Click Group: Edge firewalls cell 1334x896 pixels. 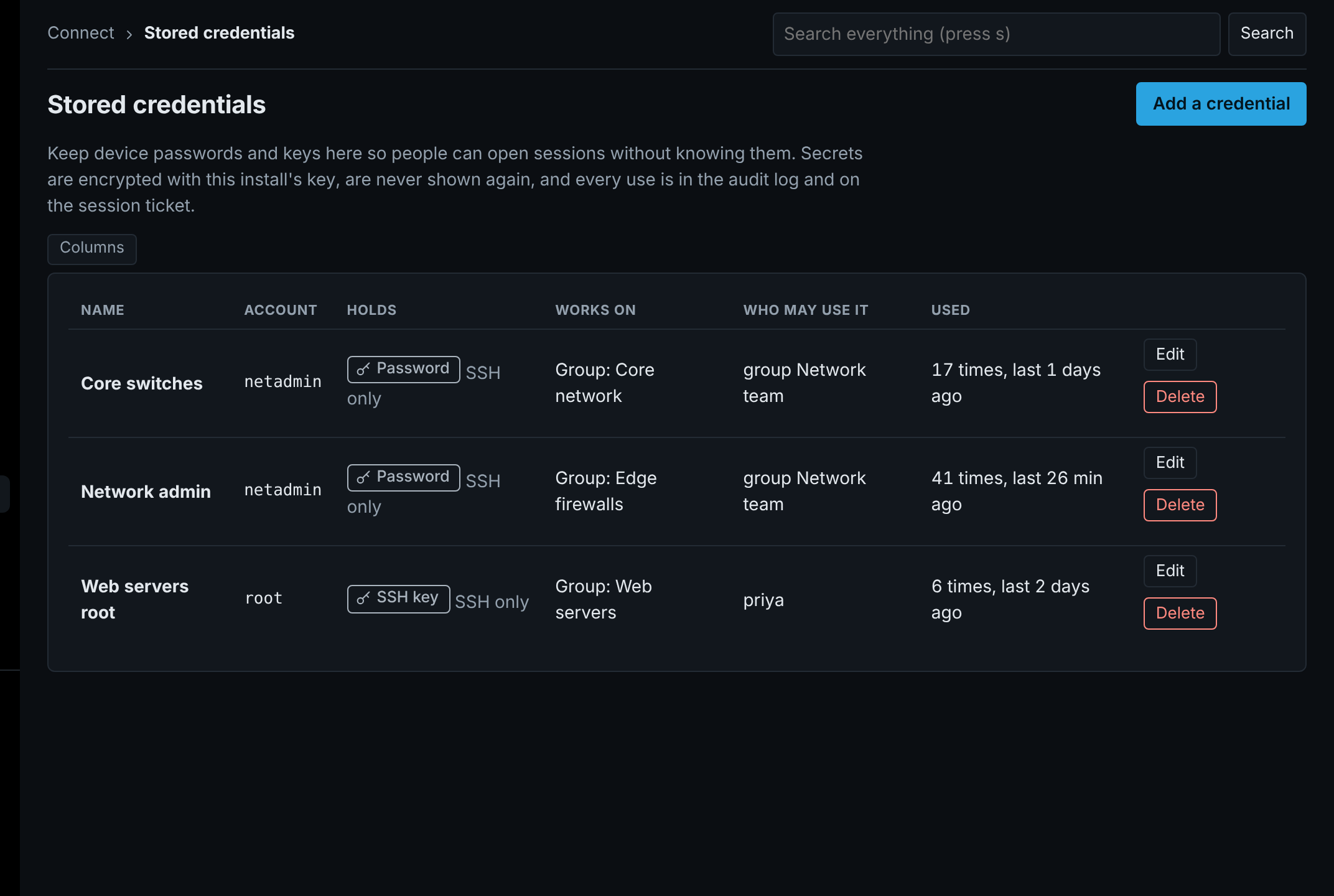pyautogui.click(x=606, y=491)
